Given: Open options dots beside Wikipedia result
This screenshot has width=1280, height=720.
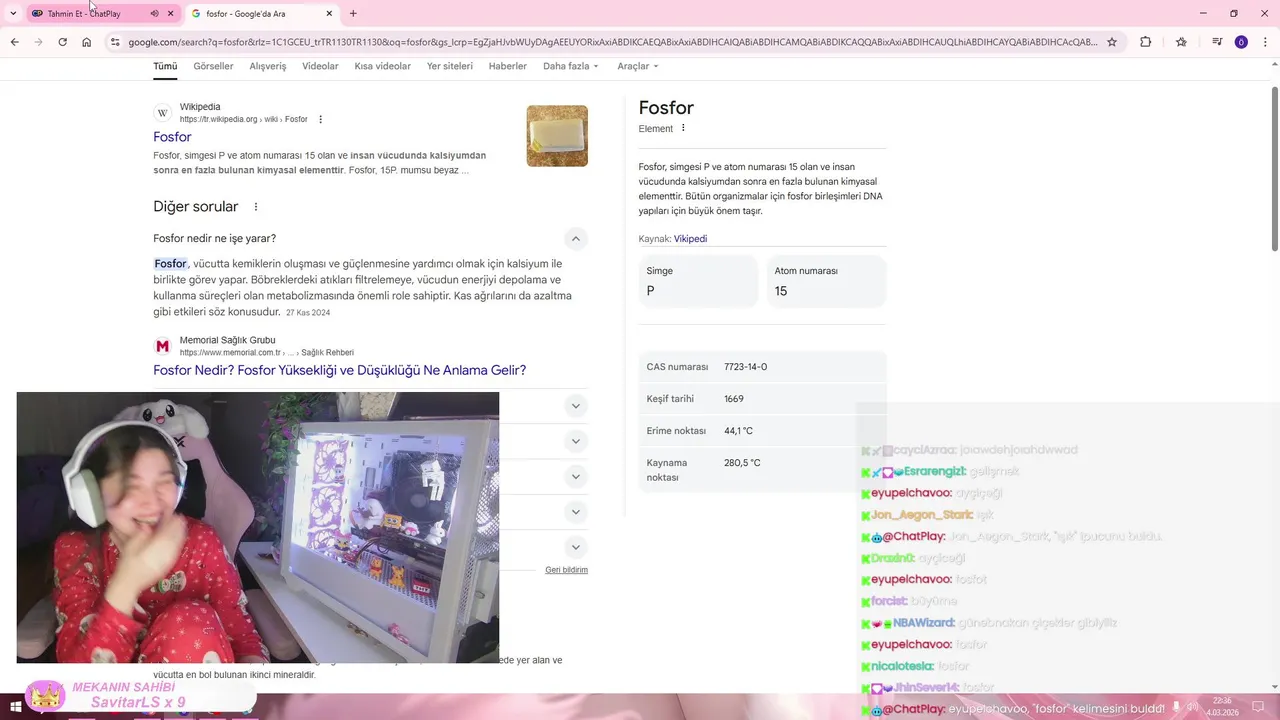Looking at the screenshot, I should (x=320, y=119).
